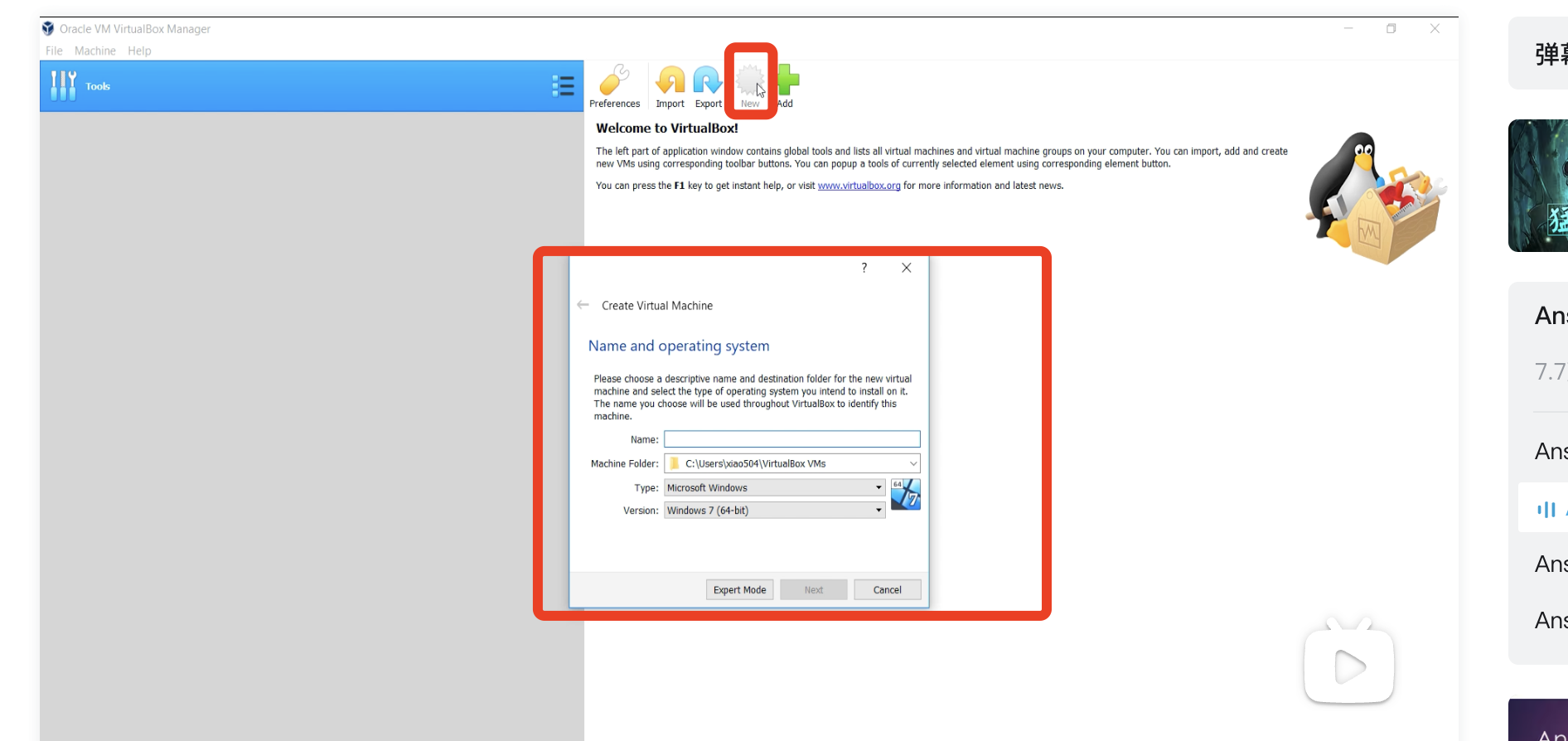Image resolution: width=1568 pixels, height=741 pixels.
Task: Click the Next button
Action: [814, 589]
